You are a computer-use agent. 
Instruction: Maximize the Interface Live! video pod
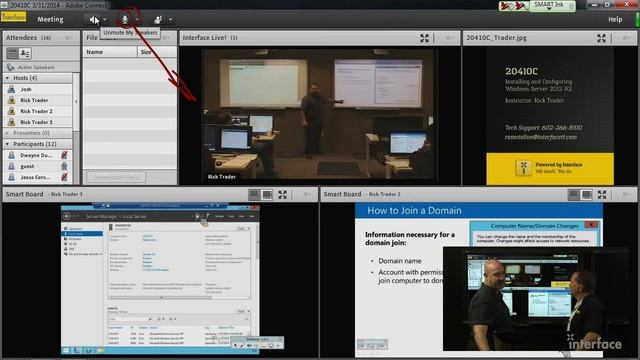point(424,38)
